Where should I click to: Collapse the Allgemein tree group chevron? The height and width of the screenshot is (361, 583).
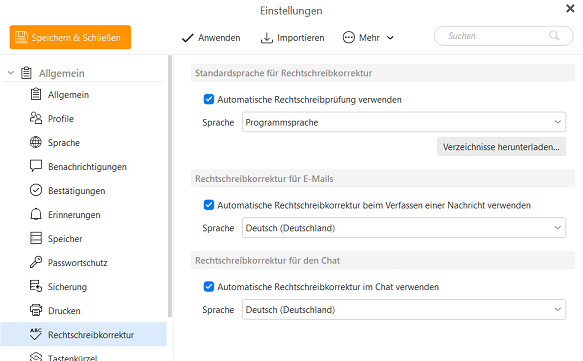11,73
